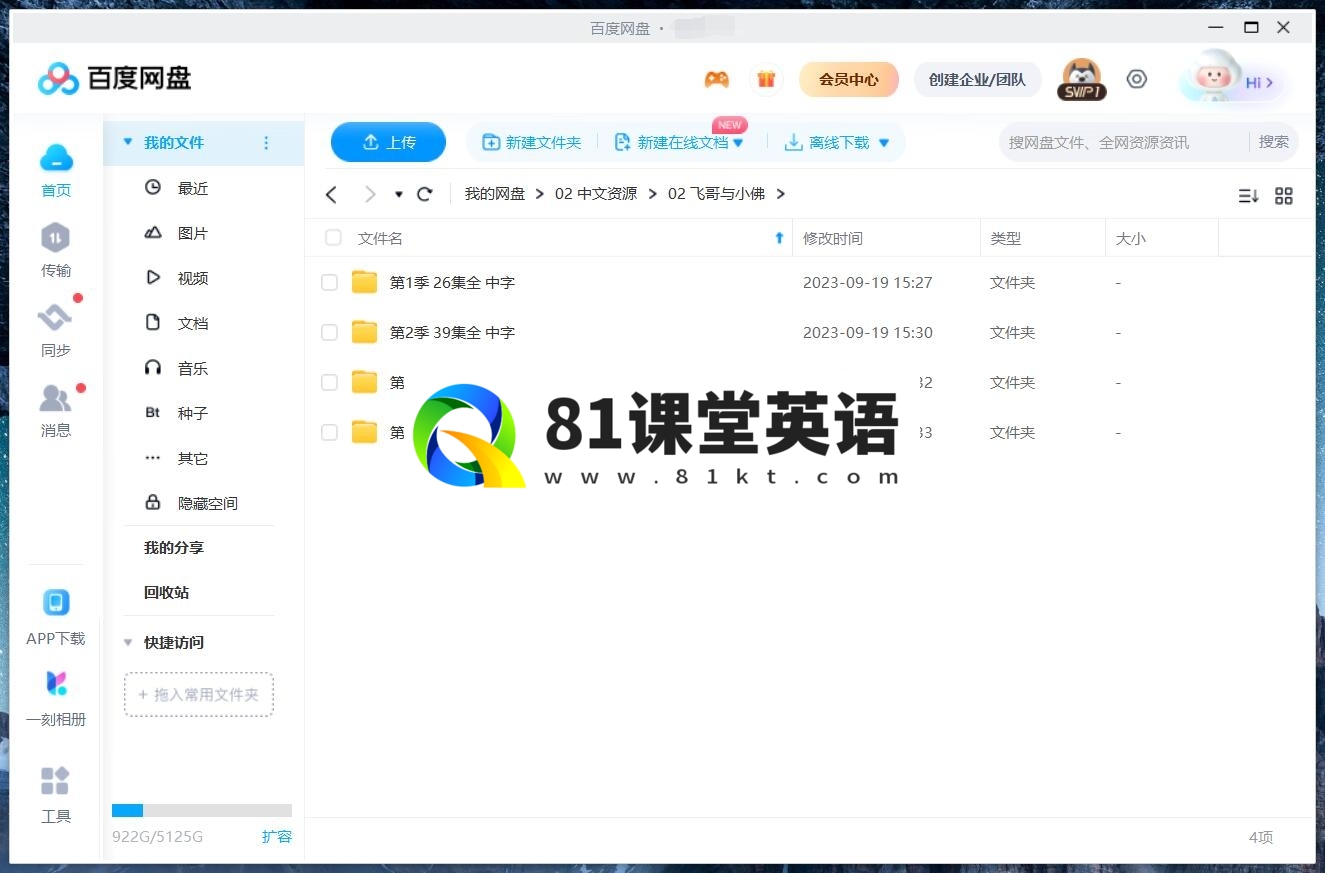
Task: Expand the 离线下载 dropdown arrow
Action: pyautogui.click(x=884, y=143)
